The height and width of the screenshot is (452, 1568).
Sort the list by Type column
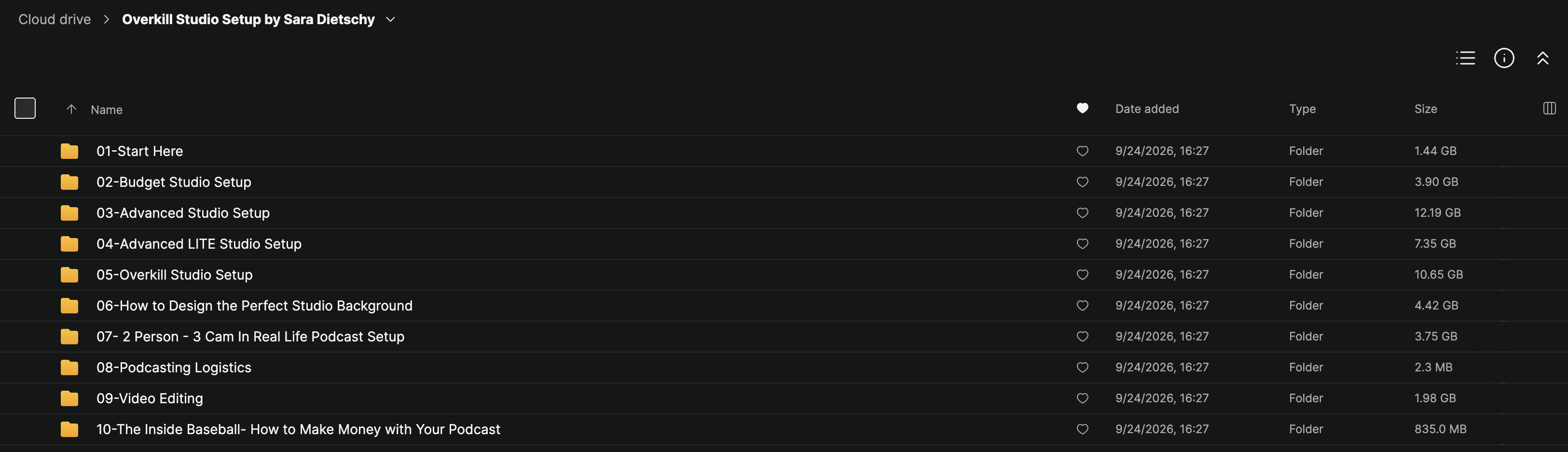pos(1302,109)
